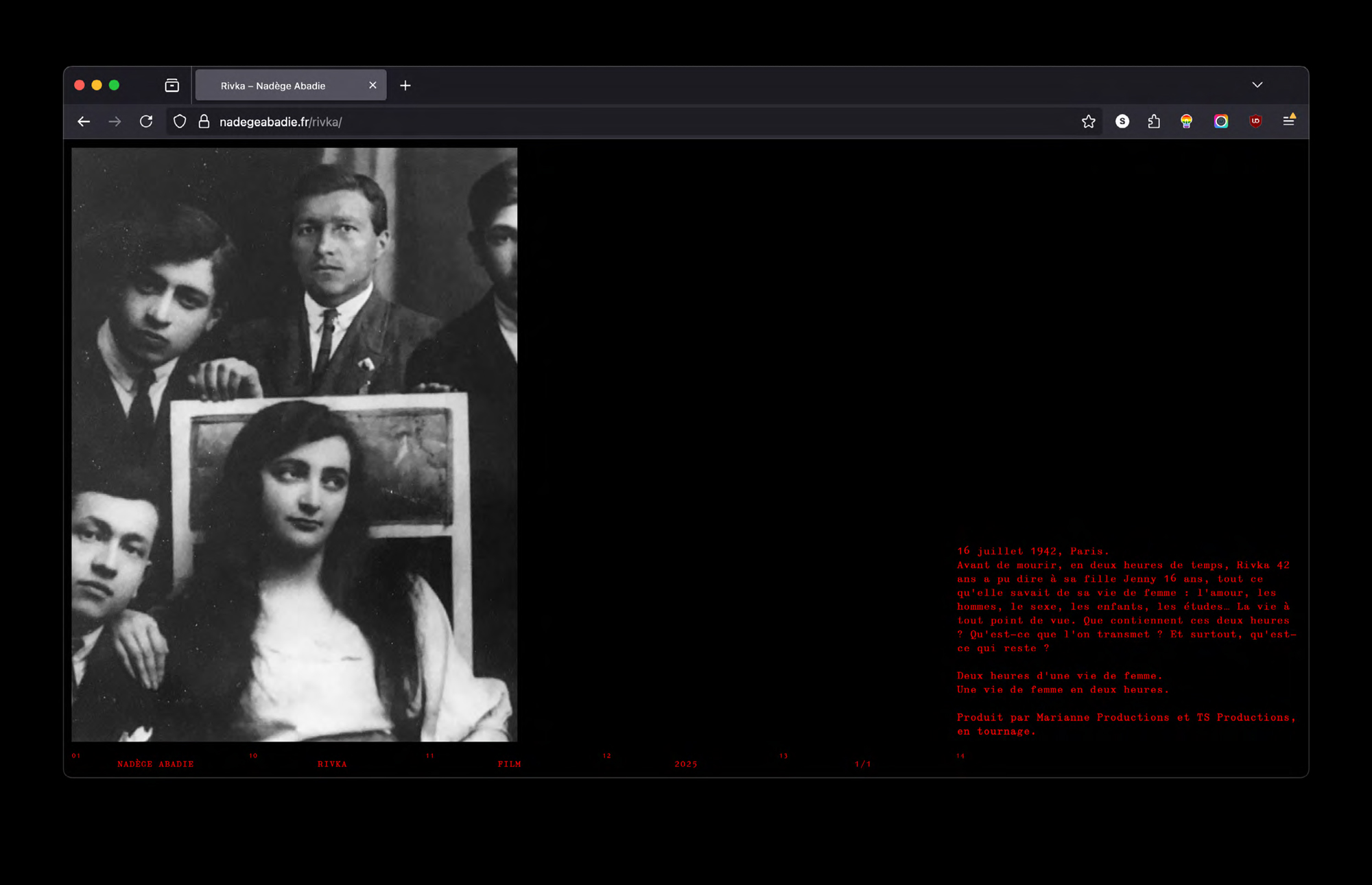1372x885 pixels.
Task: Click the 1/1 image counter
Action: pyautogui.click(x=863, y=764)
